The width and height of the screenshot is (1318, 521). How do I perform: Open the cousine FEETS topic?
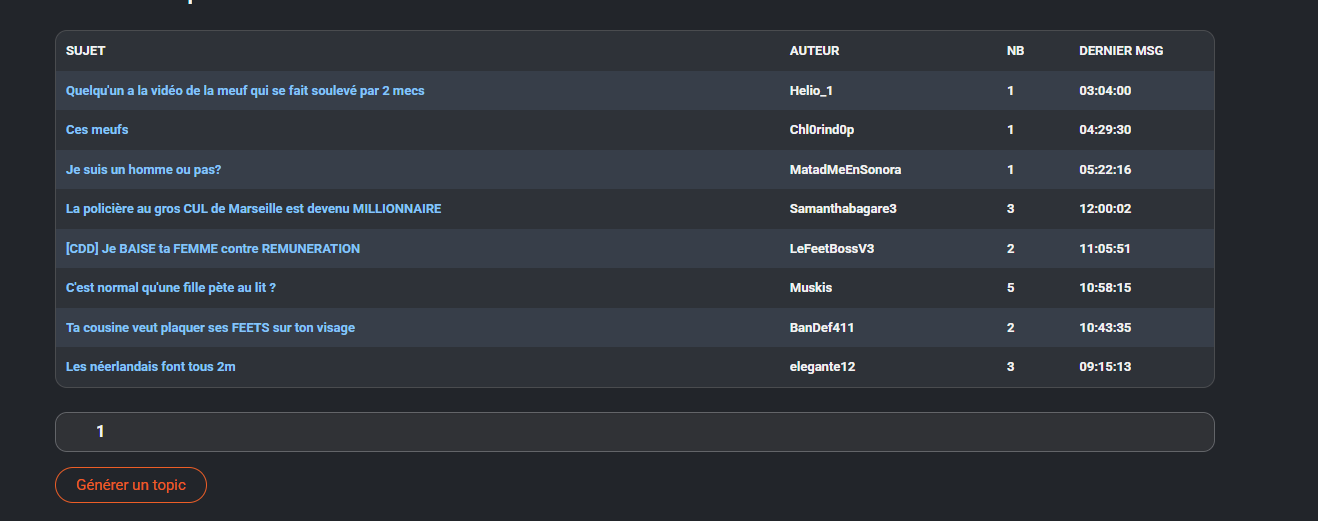pos(210,328)
